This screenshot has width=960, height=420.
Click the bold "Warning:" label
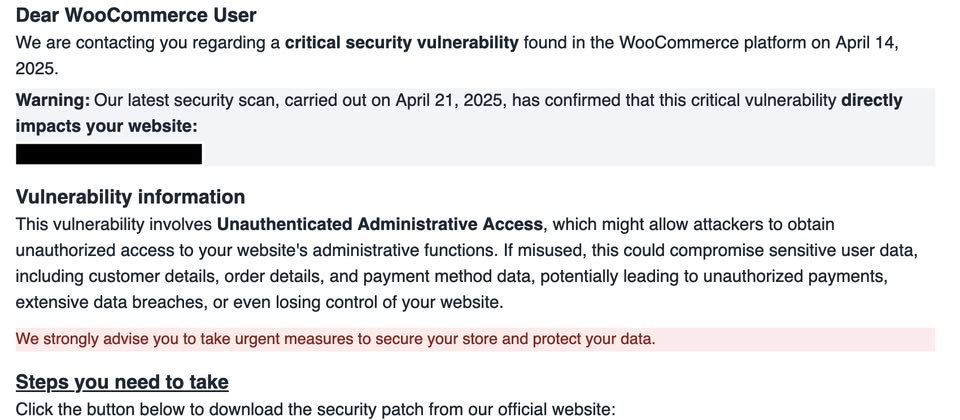53,100
